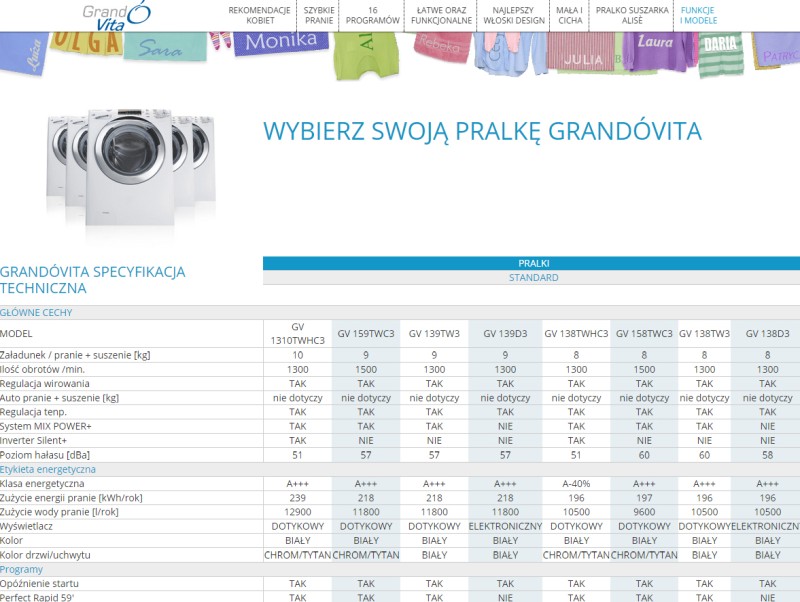Click the MODEL row label
The height and width of the screenshot is (602, 800).
tap(16, 334)
